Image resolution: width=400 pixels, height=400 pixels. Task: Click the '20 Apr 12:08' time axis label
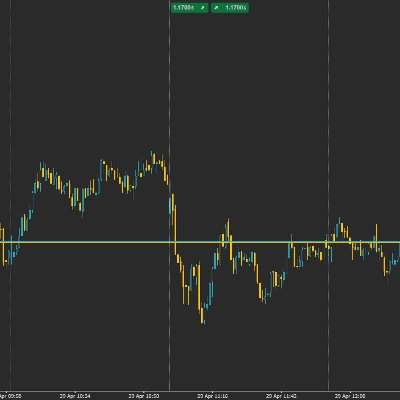pos(350,396)
